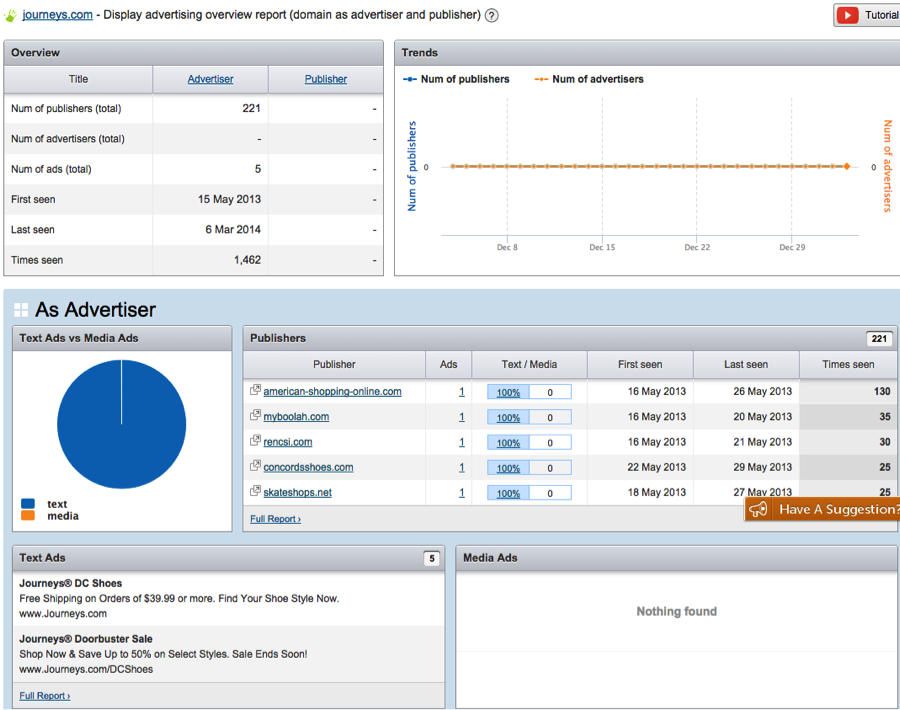The image size is (900, 710).
Task: Click the Journeys® Doorbuster Sale ad title
Action: point(86,639)
